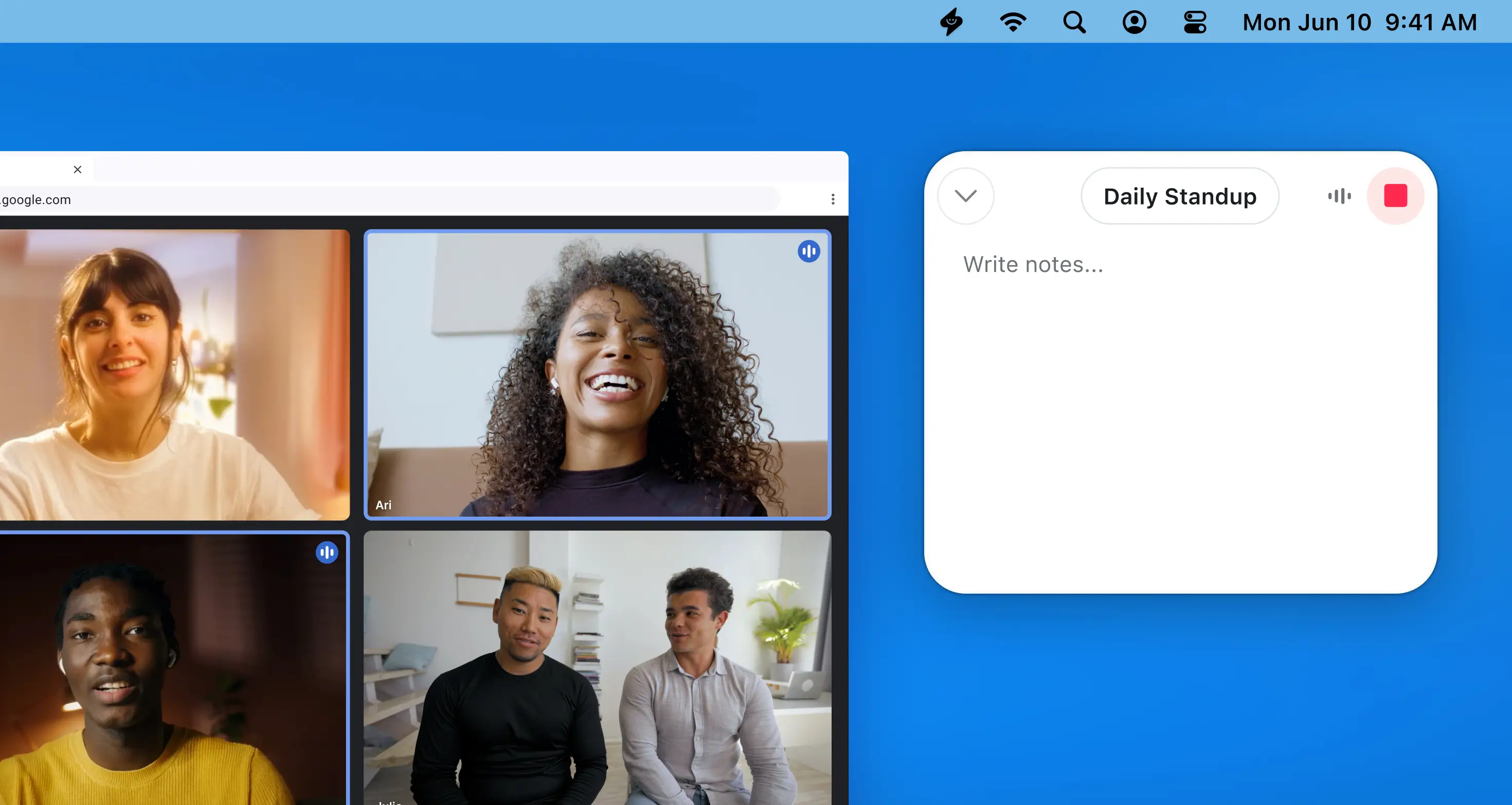Viewport: 1512px width, 805px height.
Task: Collapse the notes widget with the chevron
Action: (965, 196)
